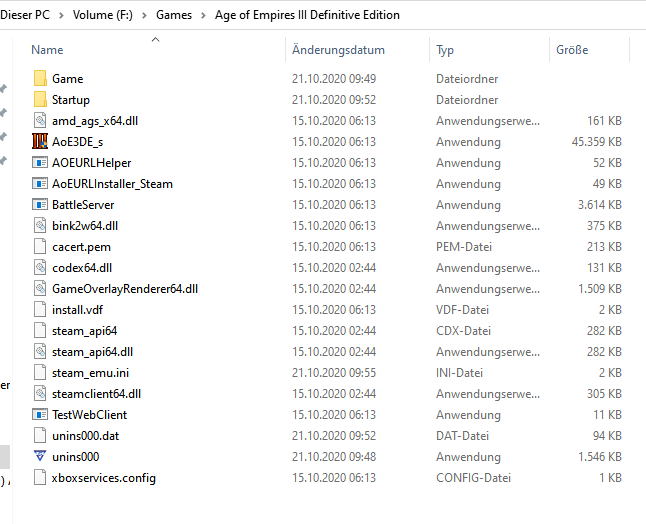
Task: Select the file name amd_ags_x64.dll
Action: pos(95,121)
